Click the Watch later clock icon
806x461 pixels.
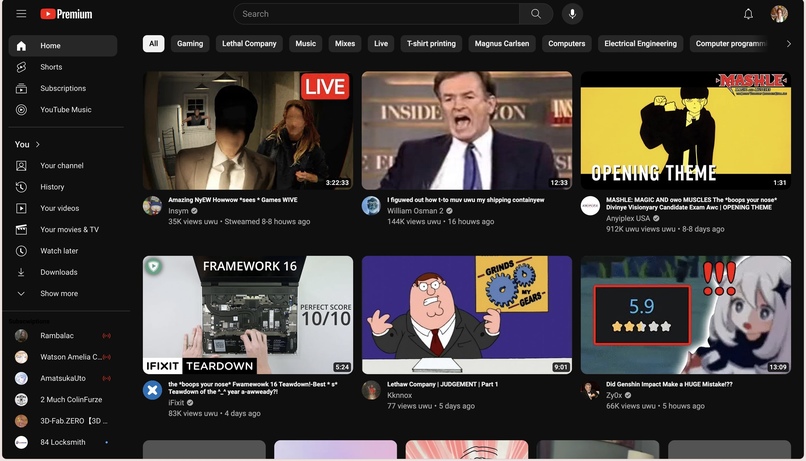pyautogui.click(x=21, y=251)
